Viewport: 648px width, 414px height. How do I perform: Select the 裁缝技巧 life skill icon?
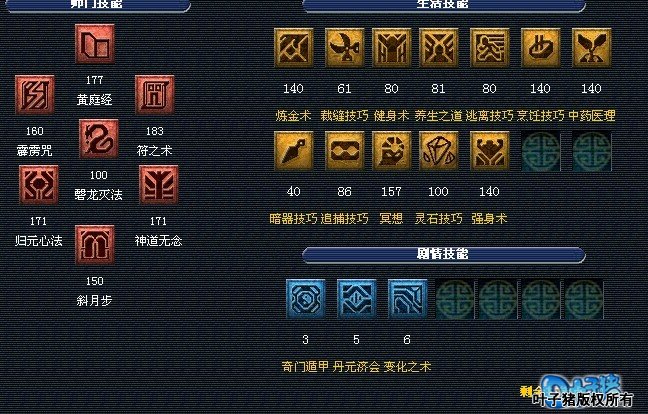click(344, 48)
